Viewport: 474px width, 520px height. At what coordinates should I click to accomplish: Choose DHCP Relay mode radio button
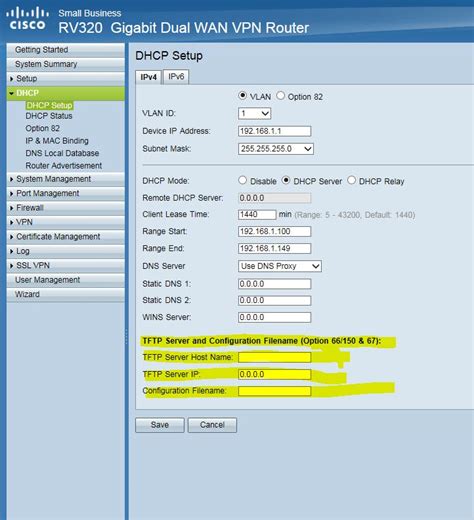[351, 180]
